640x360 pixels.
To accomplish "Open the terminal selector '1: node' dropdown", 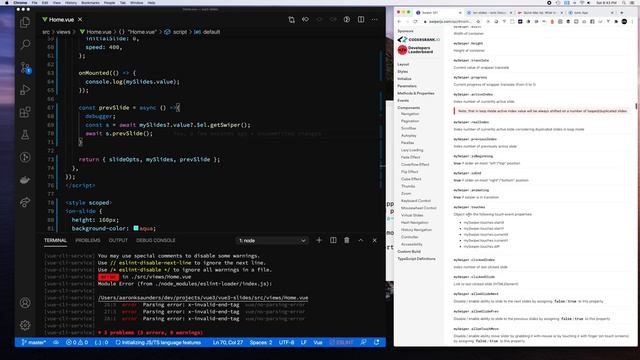I will pos(272,240).
